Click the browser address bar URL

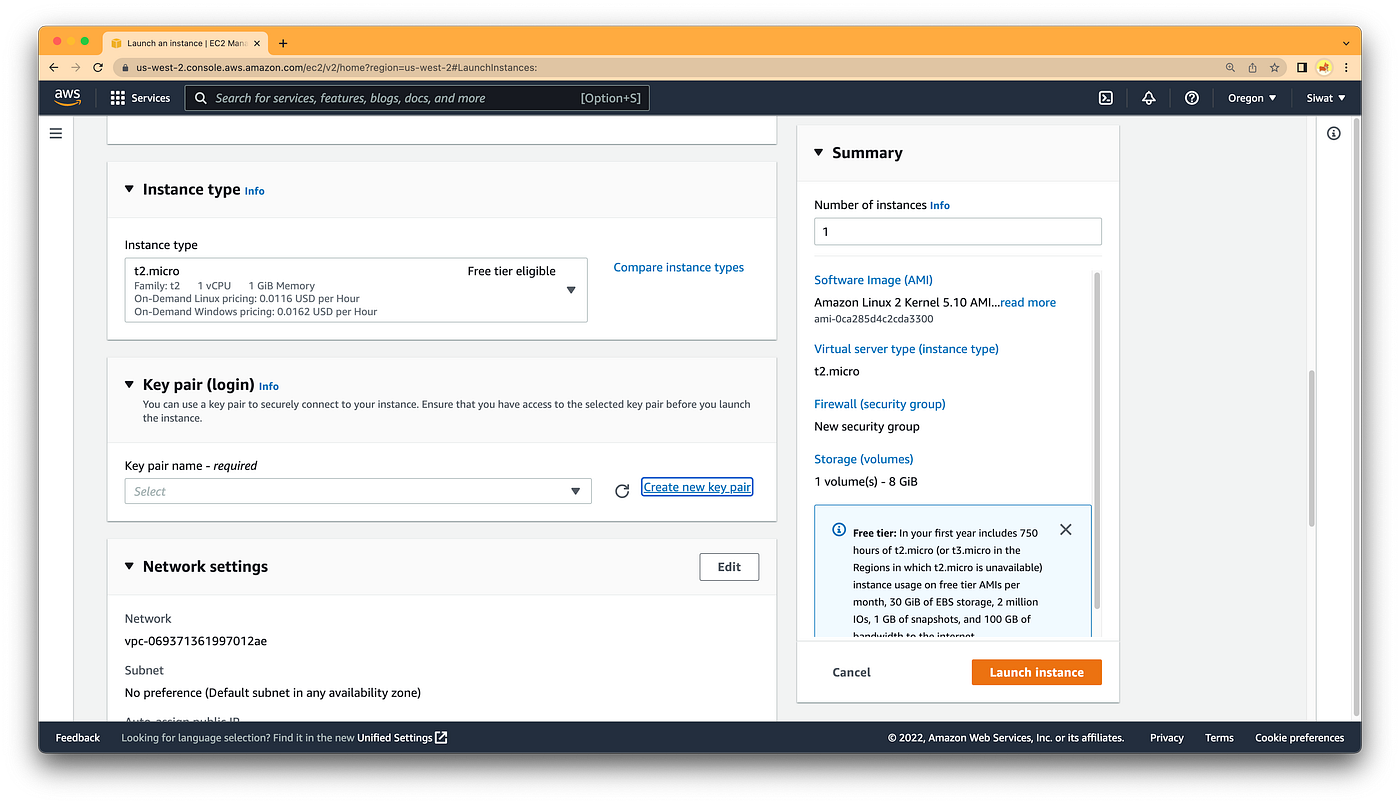tap(337, 68)
